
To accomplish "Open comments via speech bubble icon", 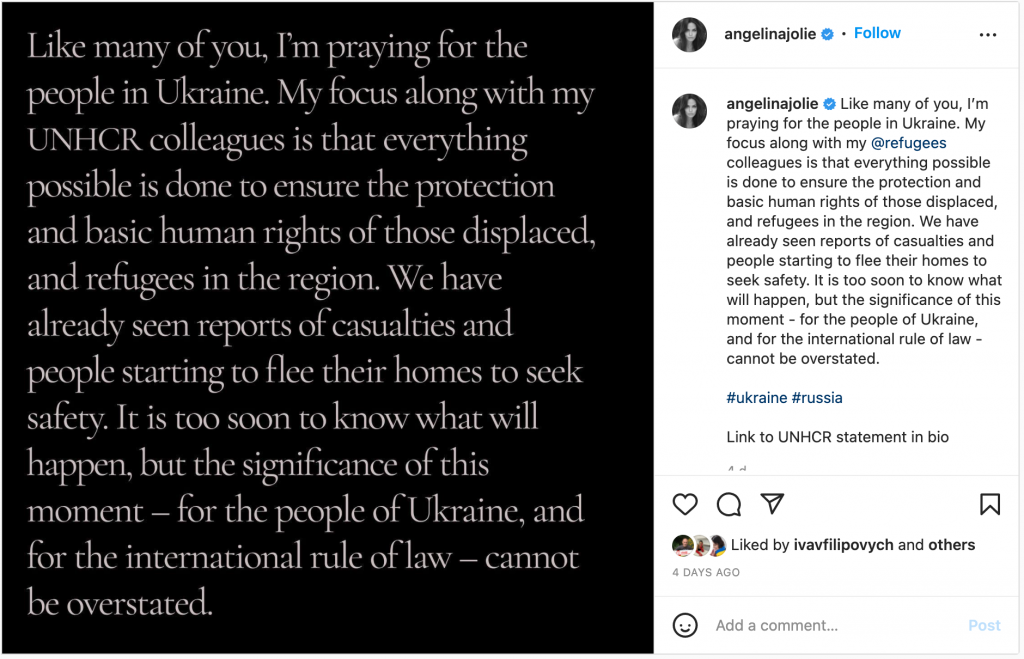I will coord(729,503).
